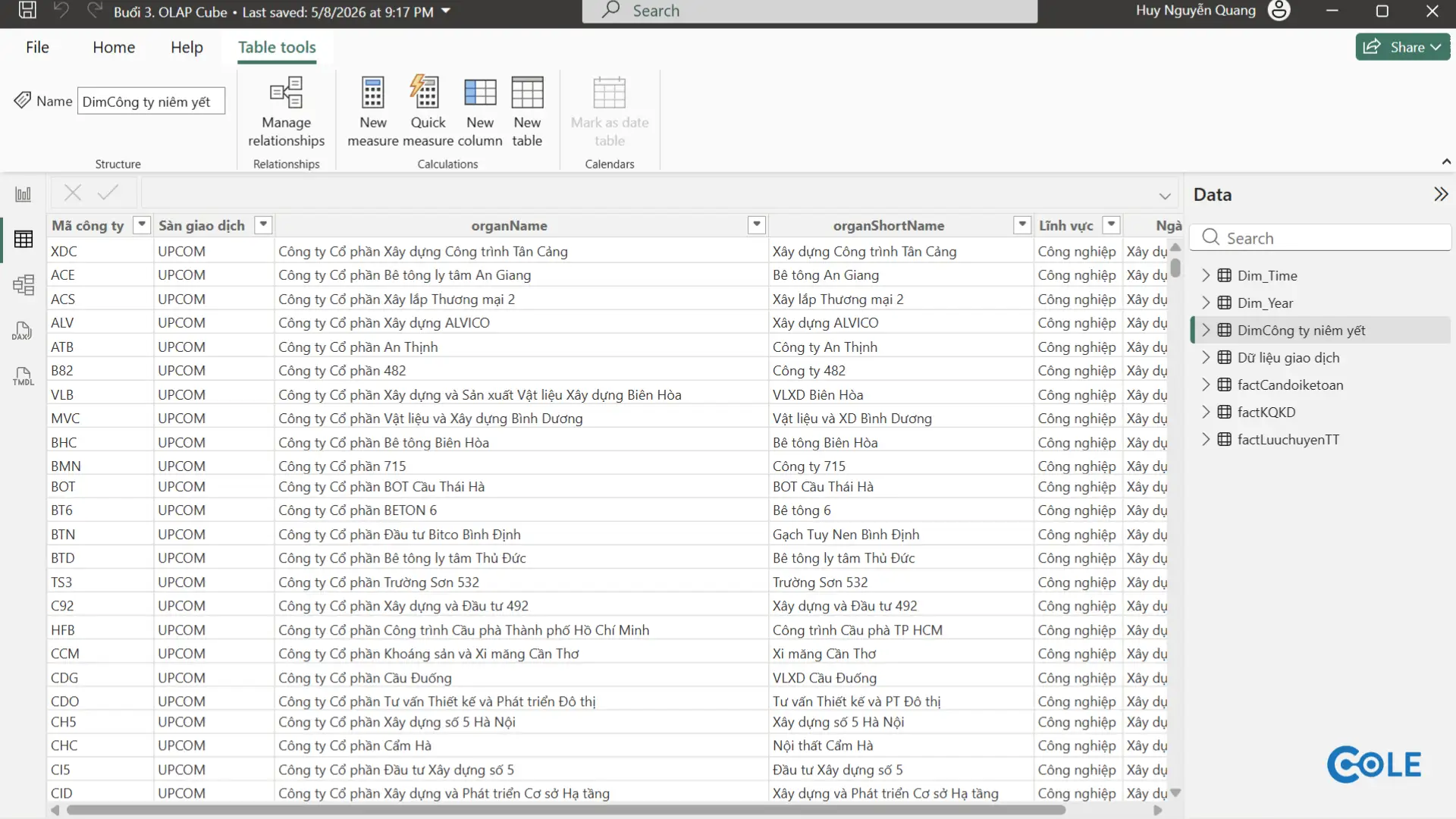
Task: Switch to Report view in sidebar
Action: (24, 194)
